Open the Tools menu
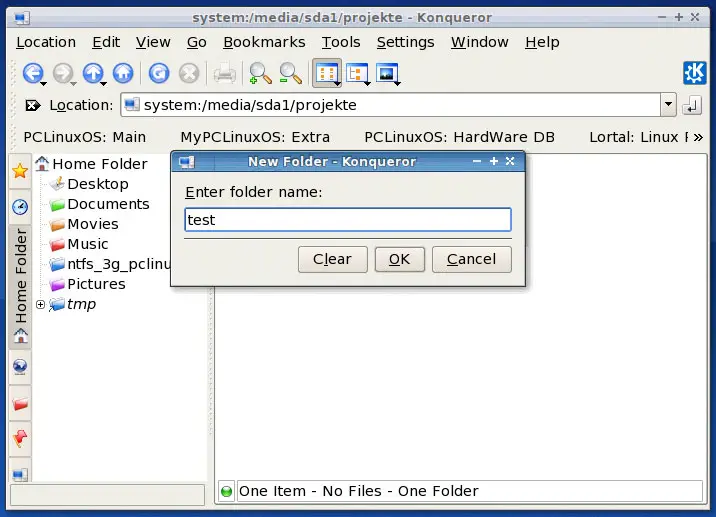This screenshot has height=517, width=716. coord(341,42)
